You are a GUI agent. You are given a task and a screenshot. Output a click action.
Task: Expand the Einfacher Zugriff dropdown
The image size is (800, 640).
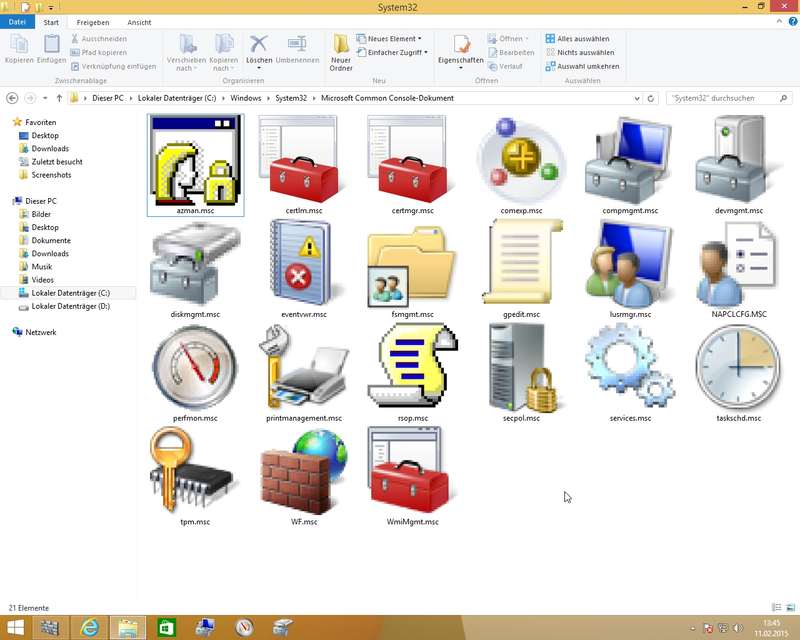point(397,52)
